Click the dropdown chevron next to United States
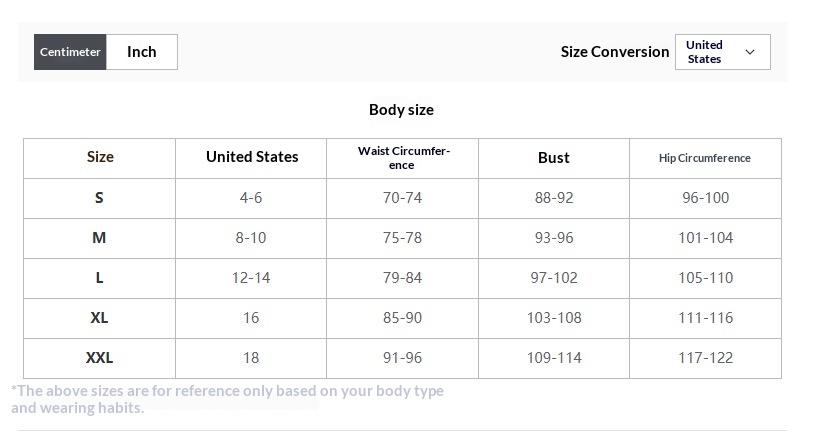Viewport: 814px width, 442px height. pyautogui.click(x=750, y=52)
